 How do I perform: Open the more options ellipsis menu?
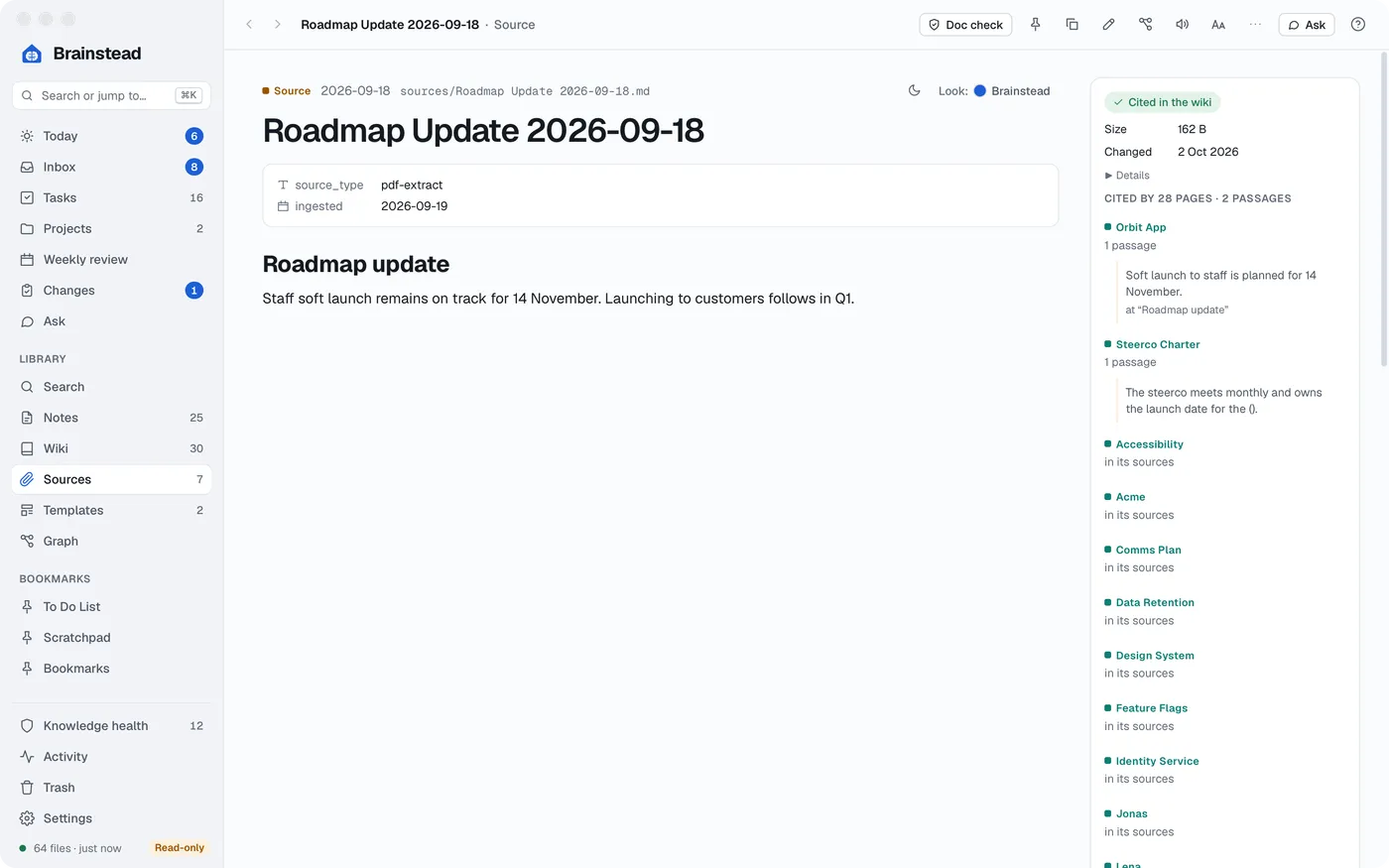pos(1255,25)
